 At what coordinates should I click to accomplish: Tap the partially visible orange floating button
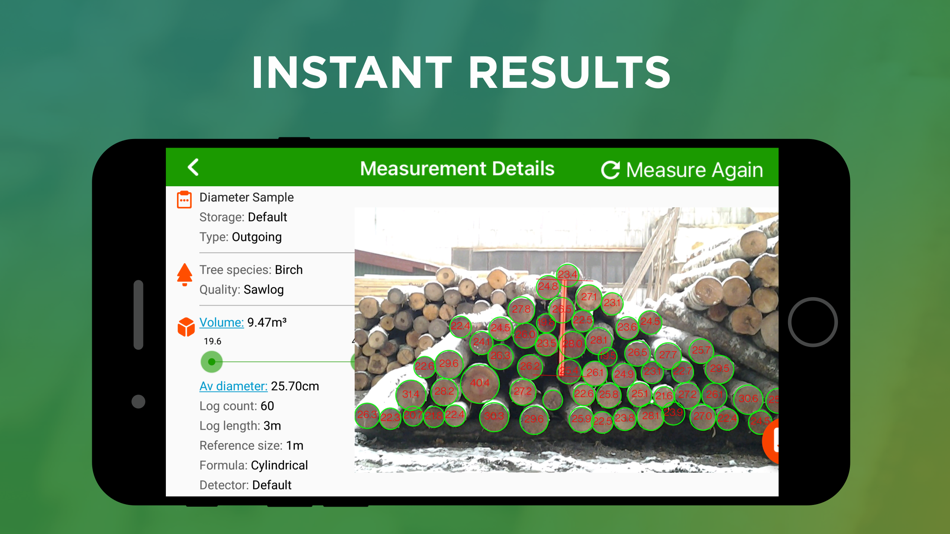(x=771, y=441)
